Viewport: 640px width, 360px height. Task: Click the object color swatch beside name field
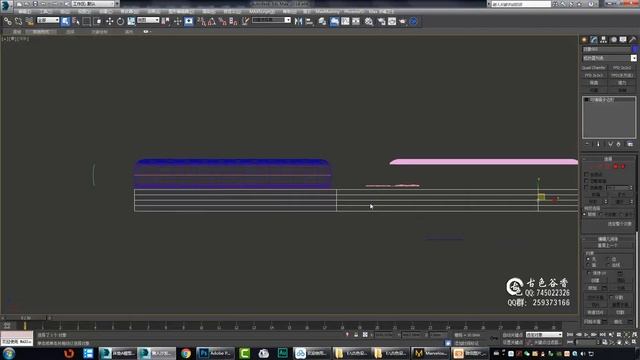[x=634, y=49]
